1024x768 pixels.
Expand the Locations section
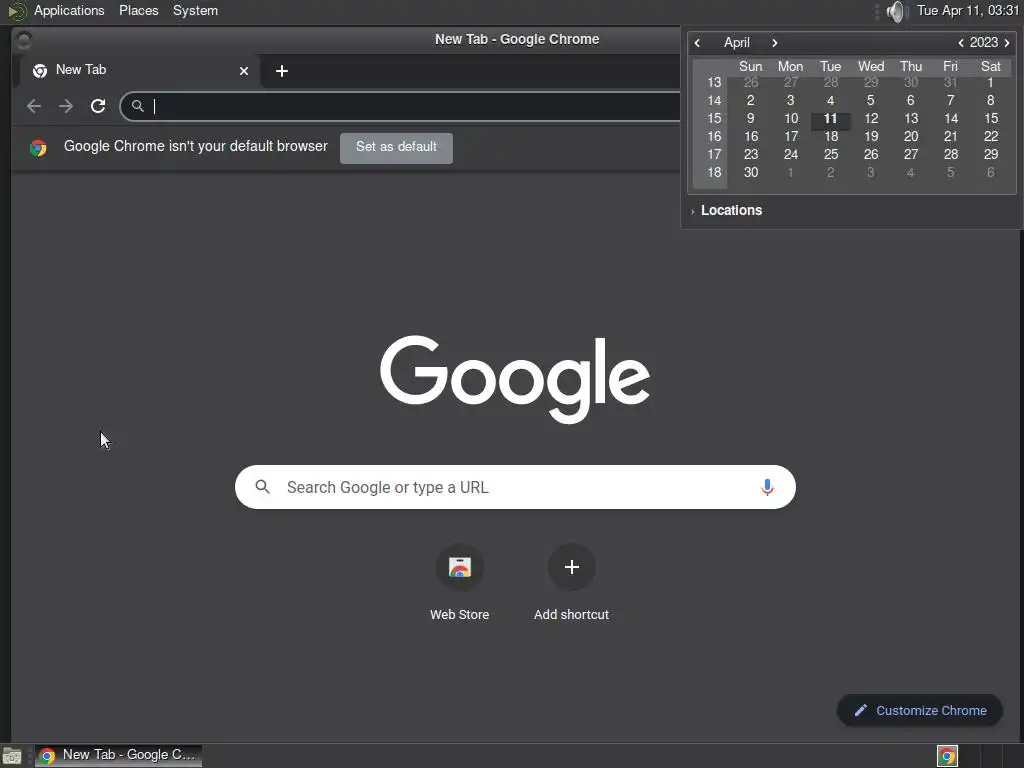[726, 210]
